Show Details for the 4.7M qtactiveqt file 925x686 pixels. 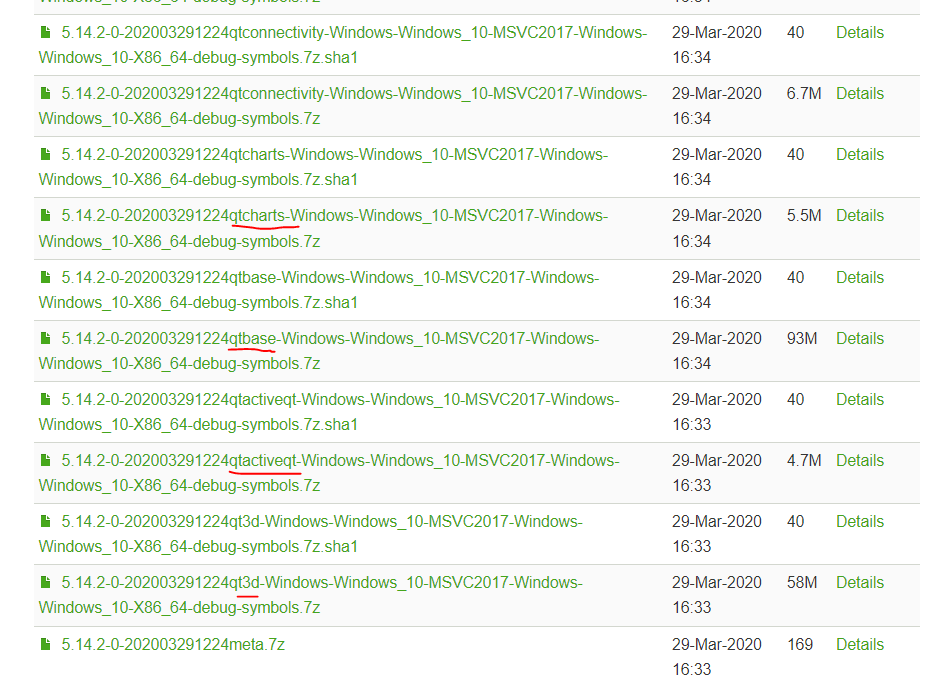pyautogui.click(x=860, y=461)
